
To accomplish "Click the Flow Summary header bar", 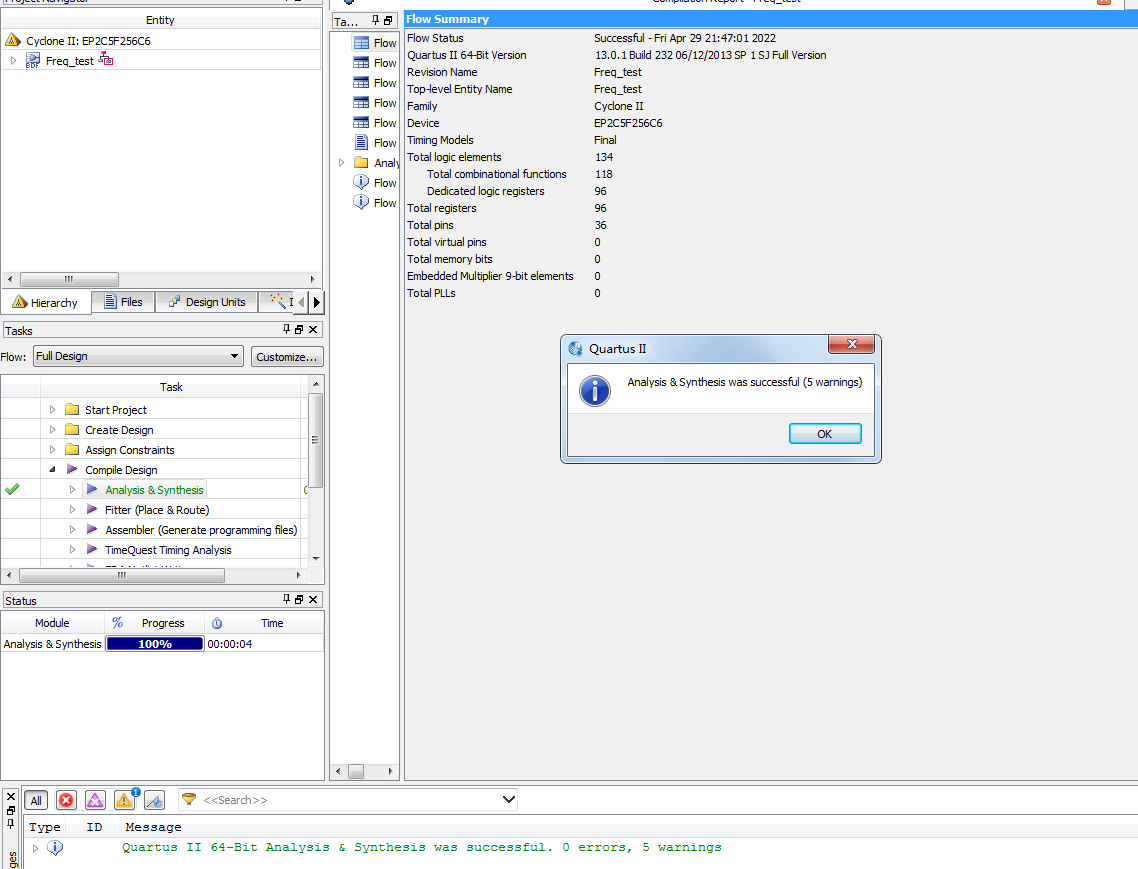I will (x=771, y=19).
